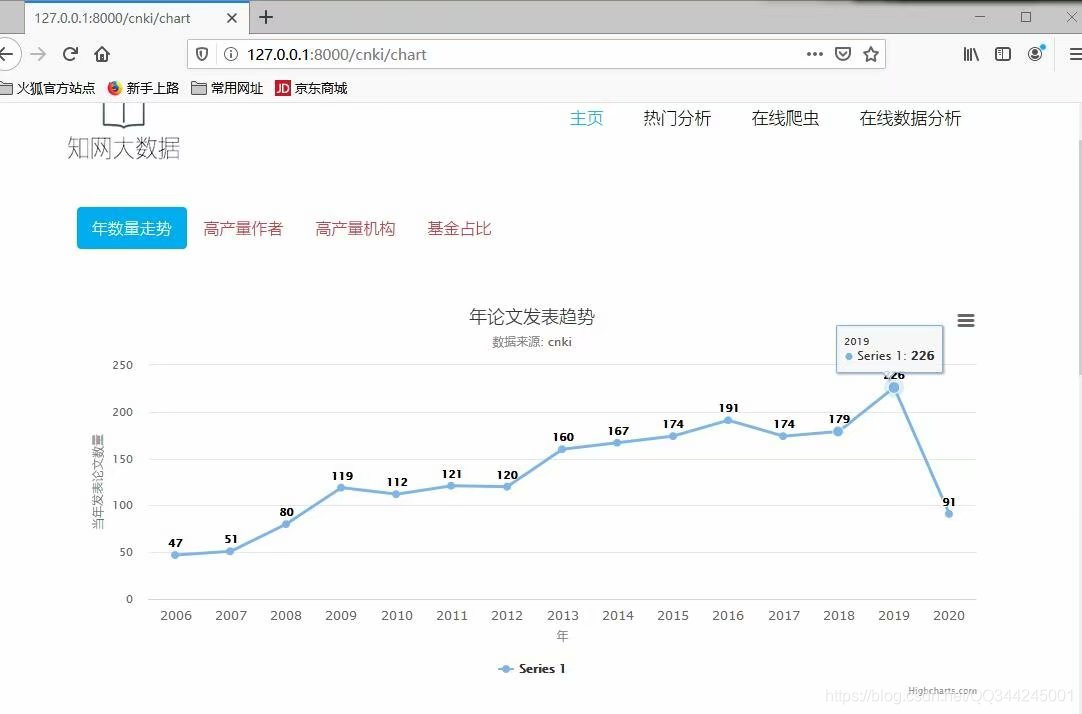This screenshot has width=1082, height=714.
Task: Open the 火狐官方站点 bookmark
Action: click(48, 88)
